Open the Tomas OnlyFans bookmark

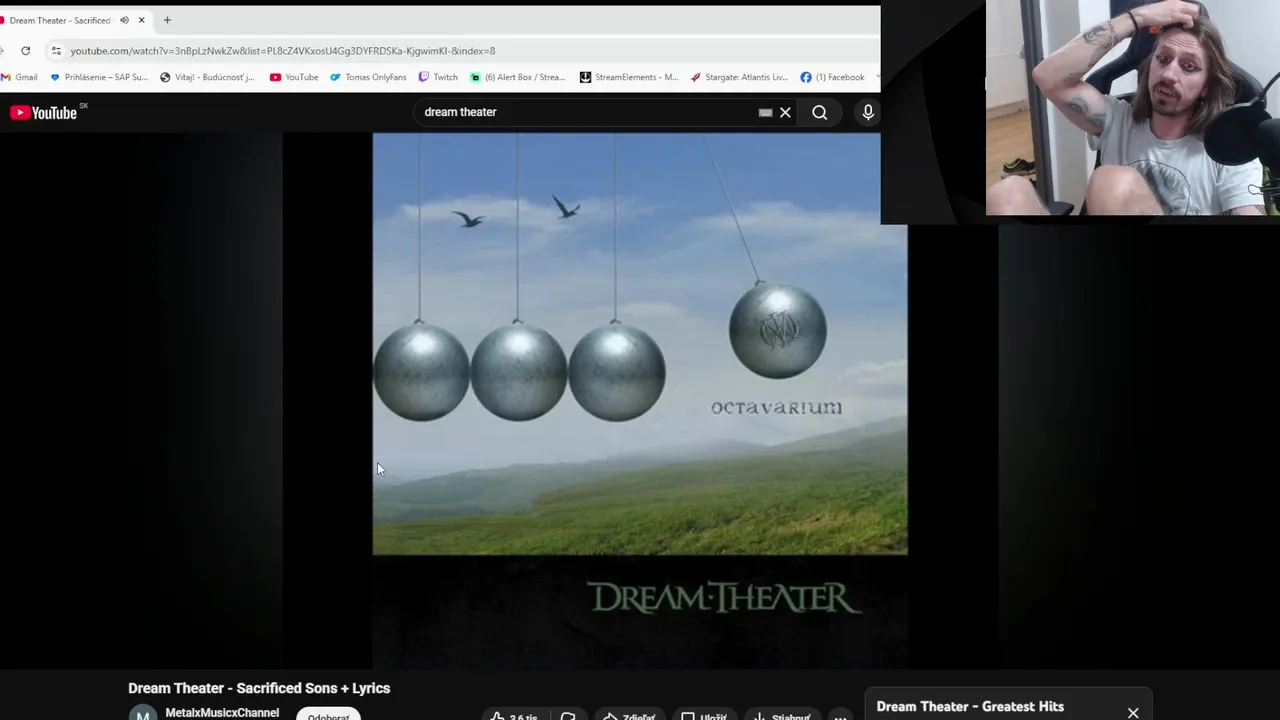[368, 77]
